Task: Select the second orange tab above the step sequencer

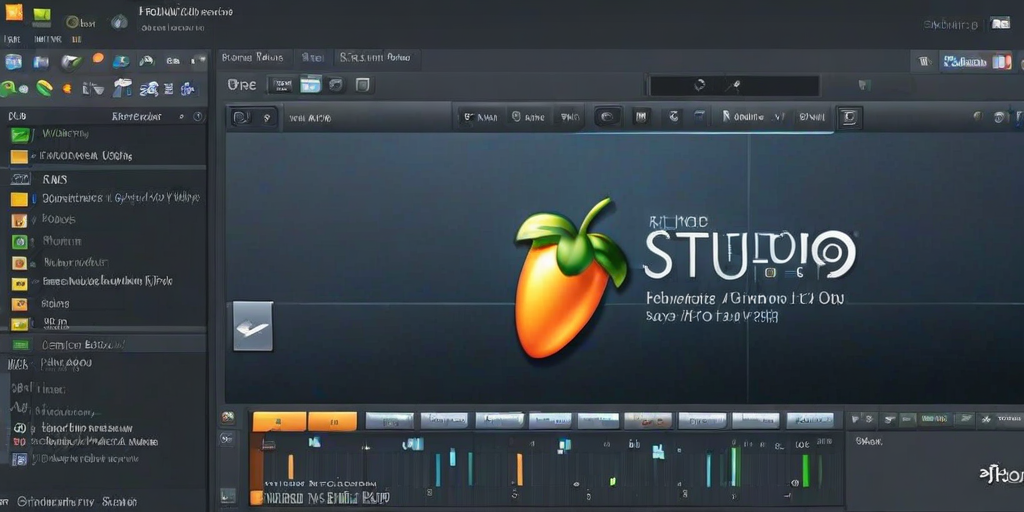Action: click(332, 421)
